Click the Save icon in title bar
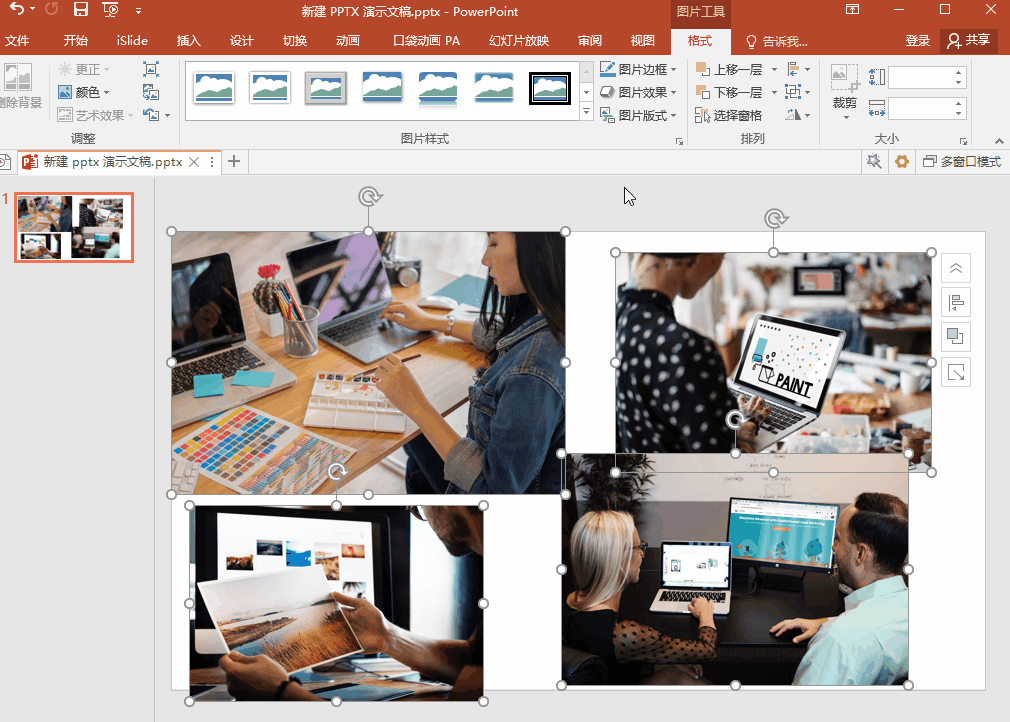 coord(81,11)
